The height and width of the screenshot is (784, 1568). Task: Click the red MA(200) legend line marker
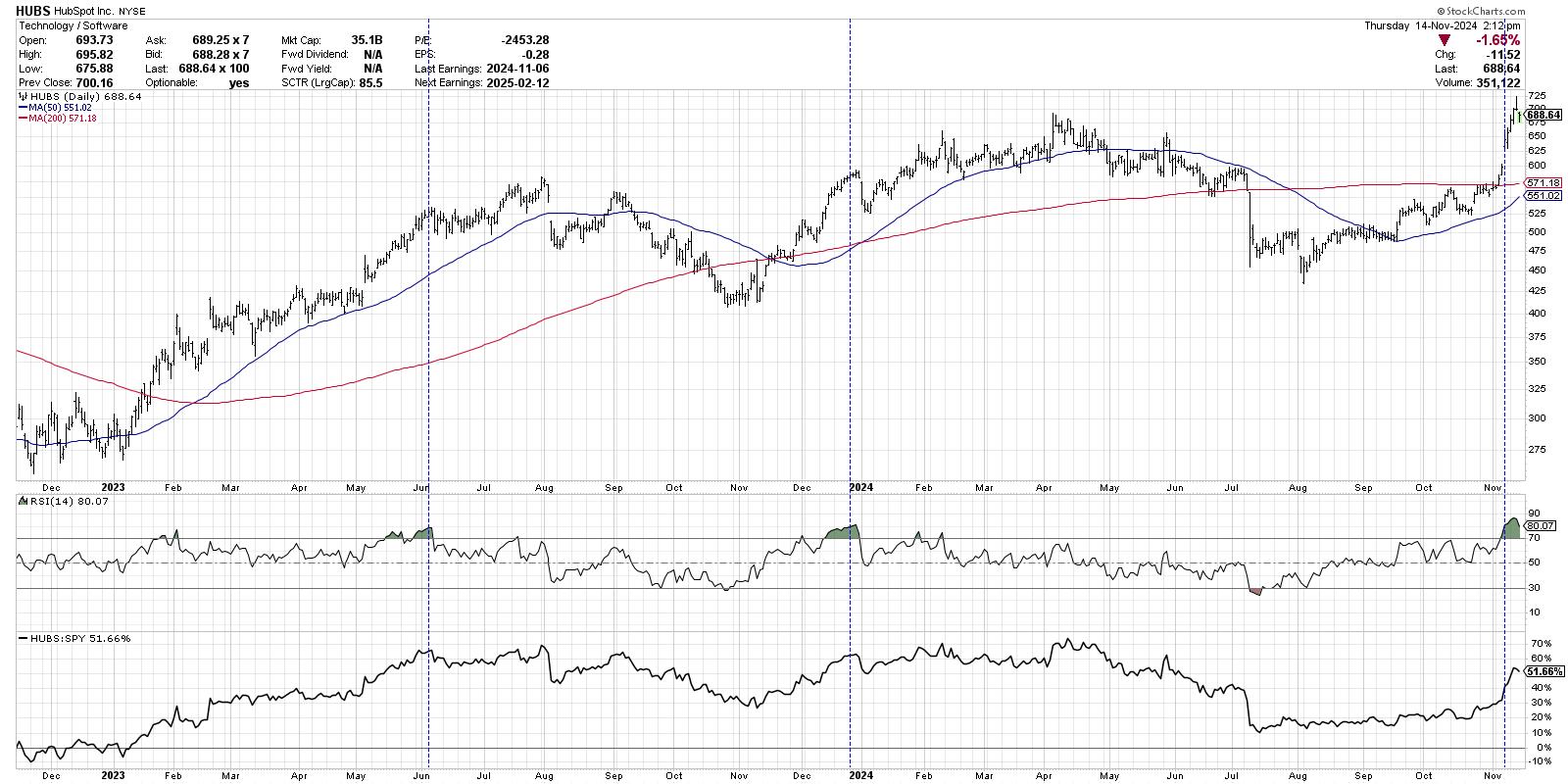(23, 119)
